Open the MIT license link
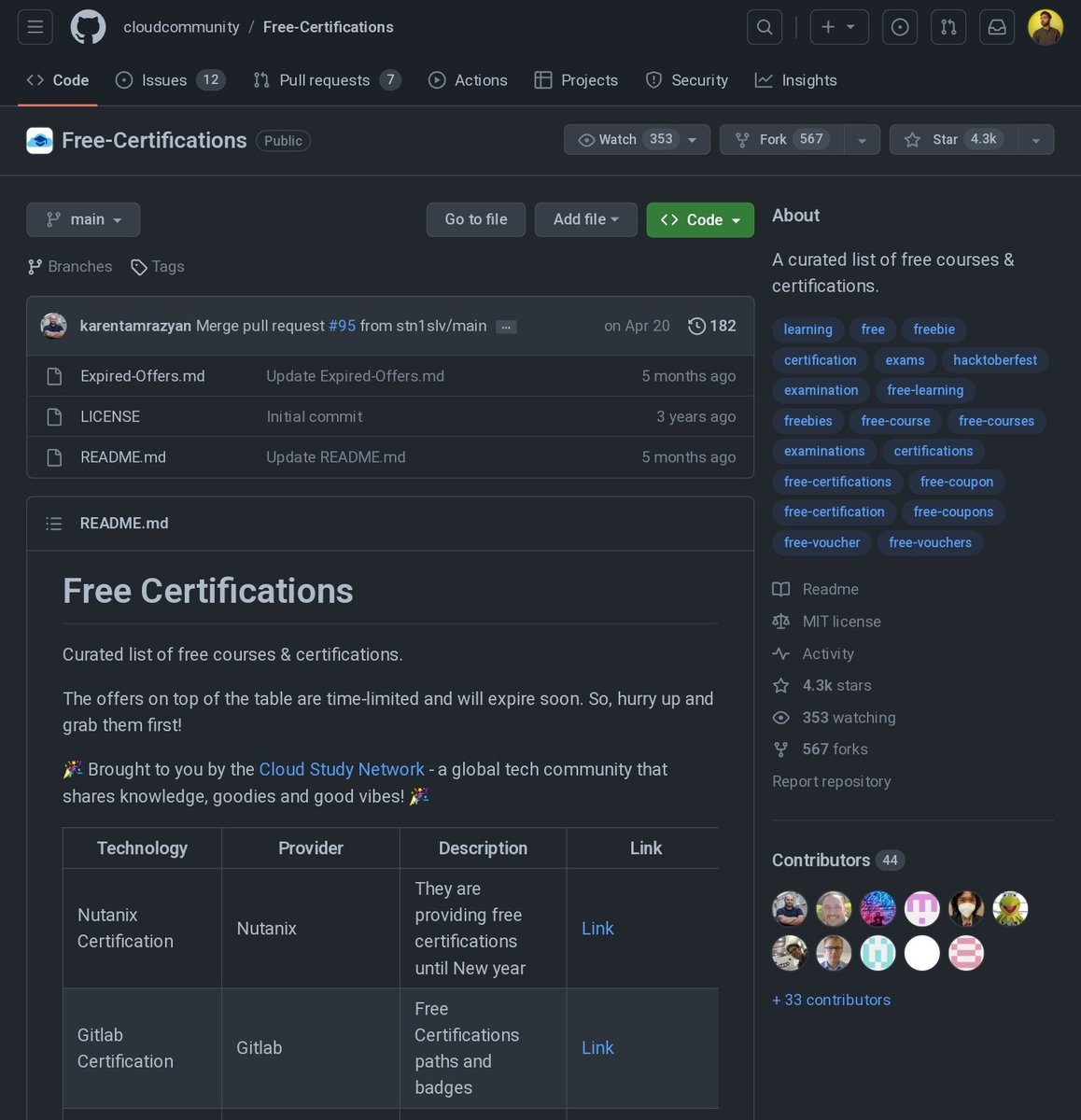 click(827, 622)
